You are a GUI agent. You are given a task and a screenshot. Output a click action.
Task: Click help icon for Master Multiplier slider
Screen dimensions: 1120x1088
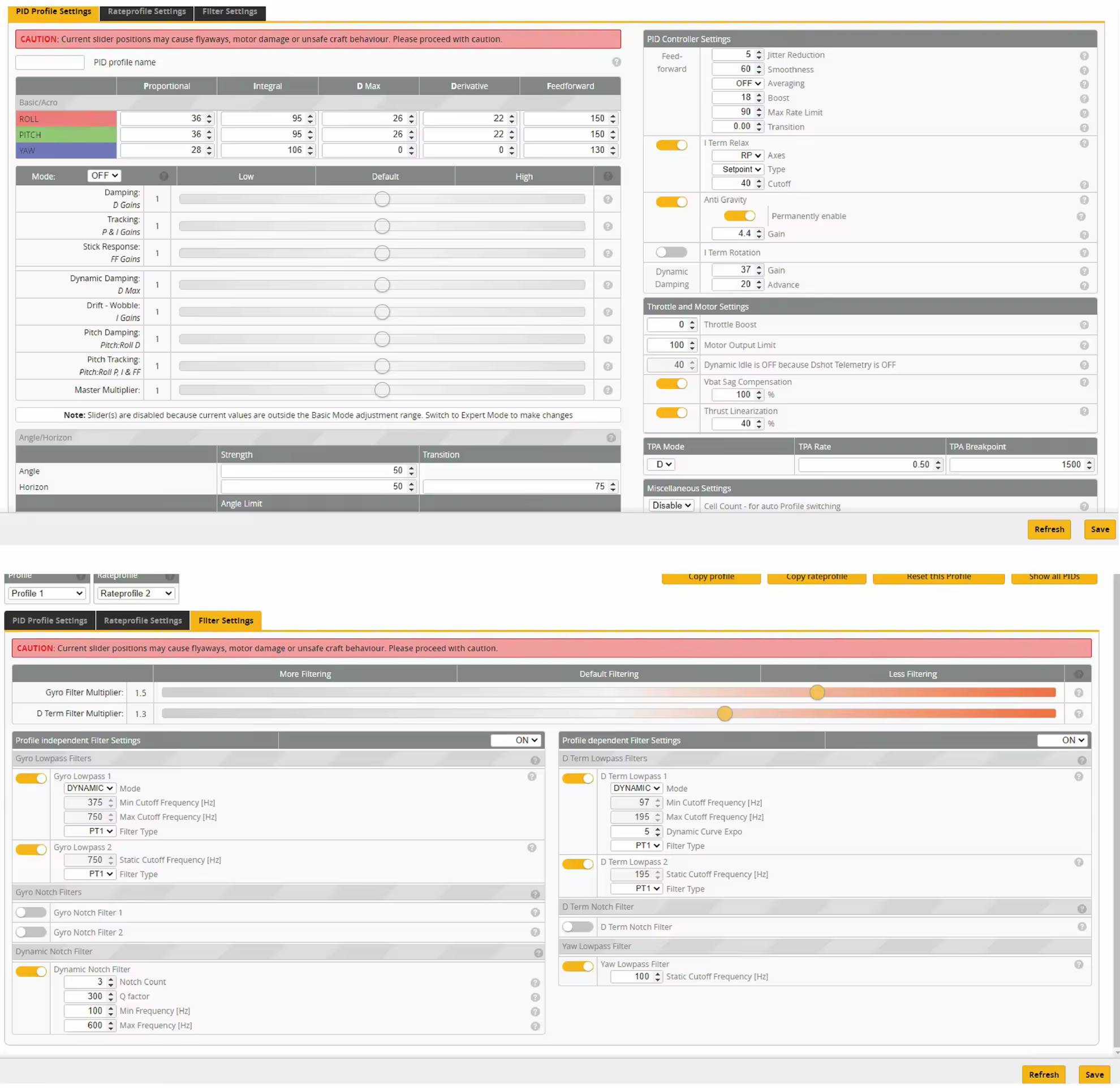point(608,390)
